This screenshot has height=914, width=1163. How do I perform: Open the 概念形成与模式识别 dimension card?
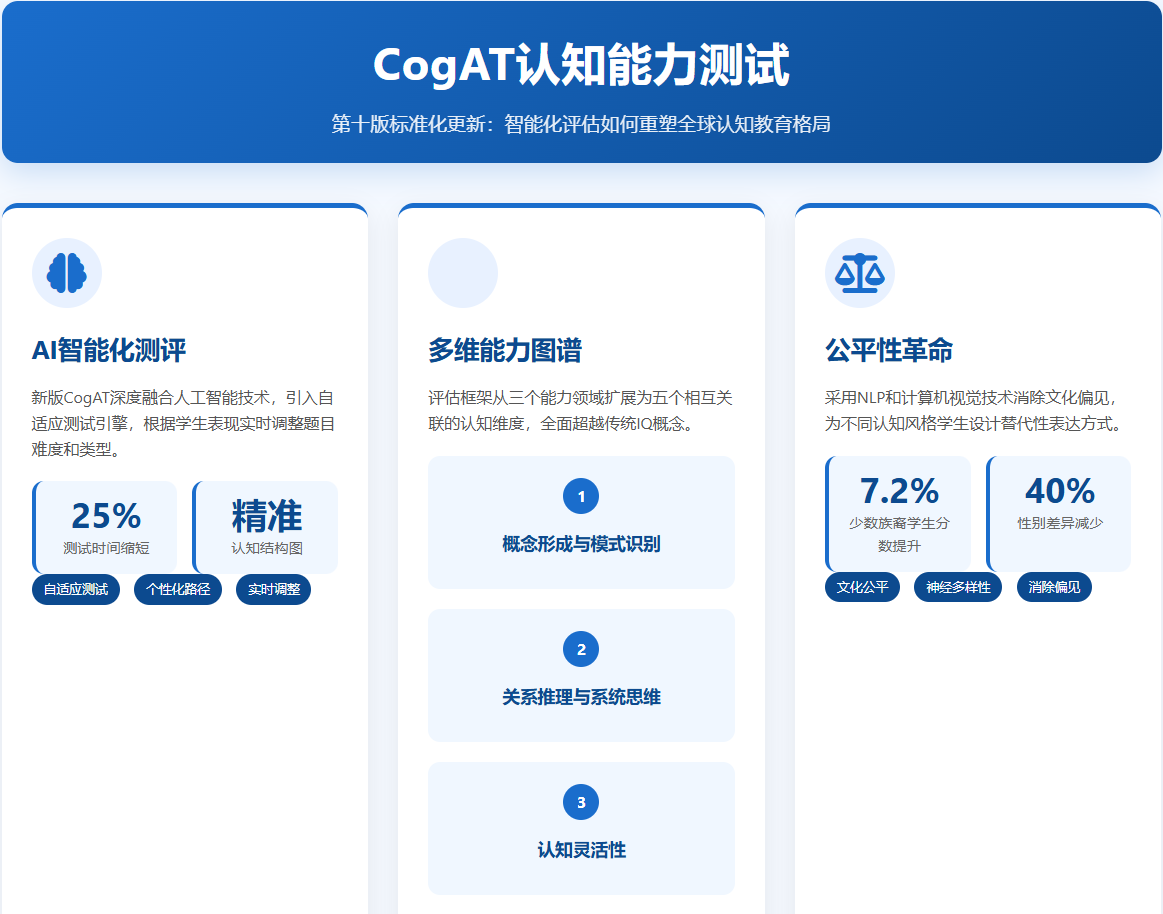pyautogui.click(x=581, y=523)
